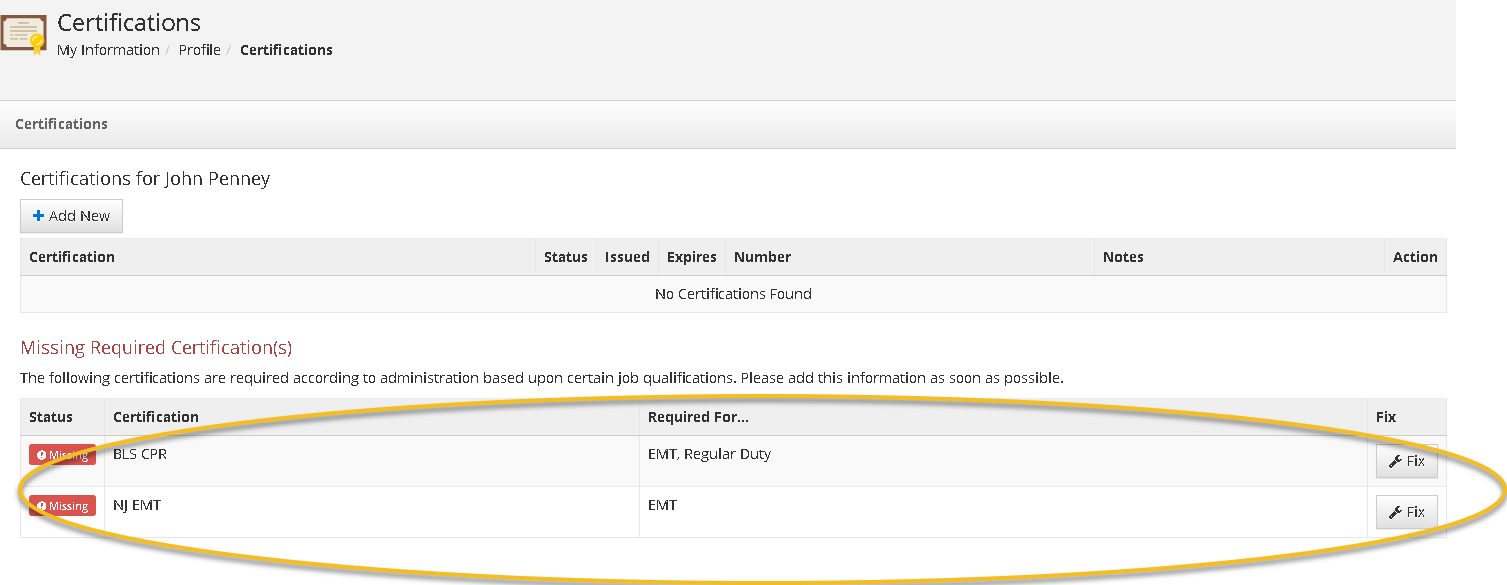Select the bold Certifications breadcrumb item
The image size is (1507, 585).
(x=286, y=50)
